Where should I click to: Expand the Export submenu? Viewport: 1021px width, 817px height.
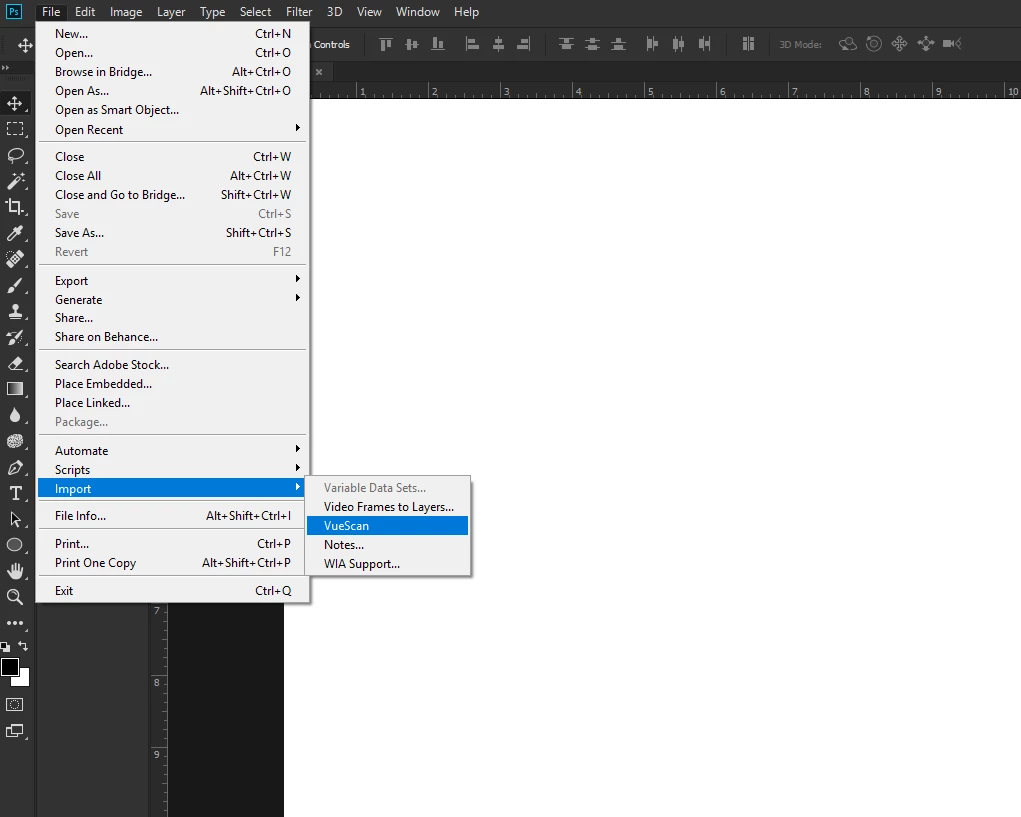pos(172,281)
